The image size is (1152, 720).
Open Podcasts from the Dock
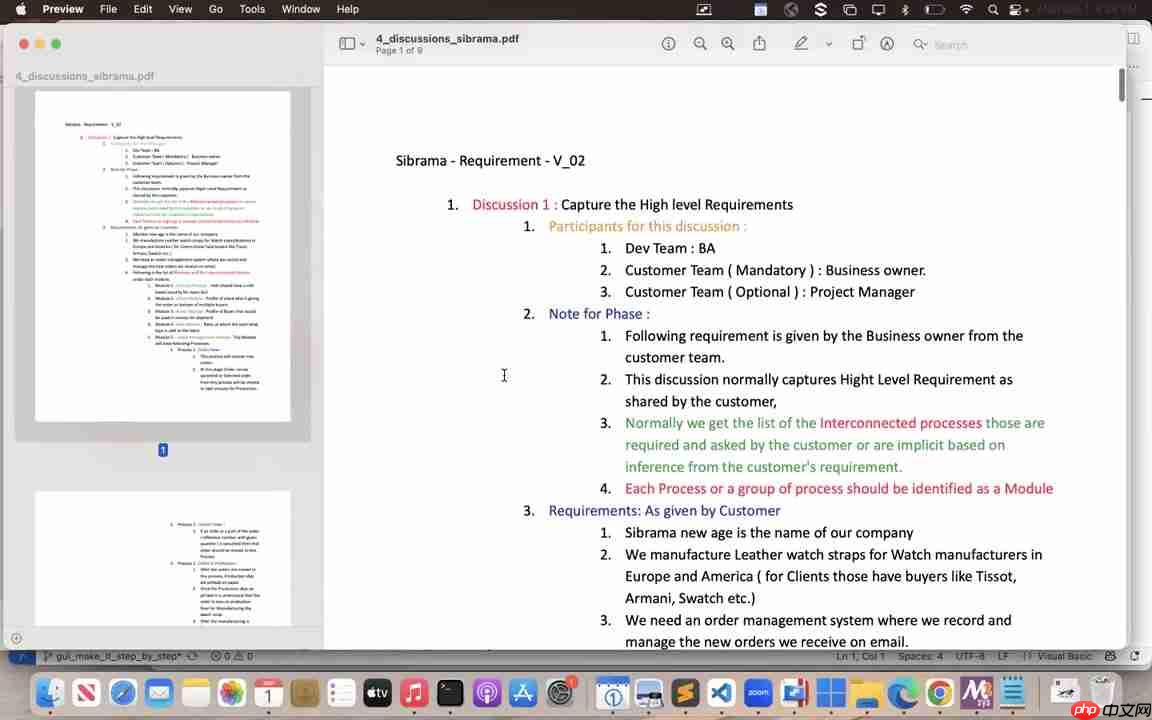pyautogui.click(x=486, y=693)
